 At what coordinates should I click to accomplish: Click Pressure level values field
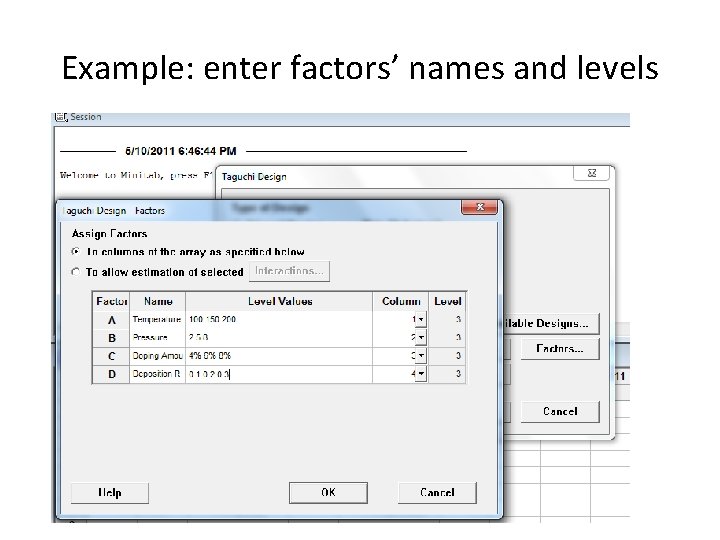279,338
